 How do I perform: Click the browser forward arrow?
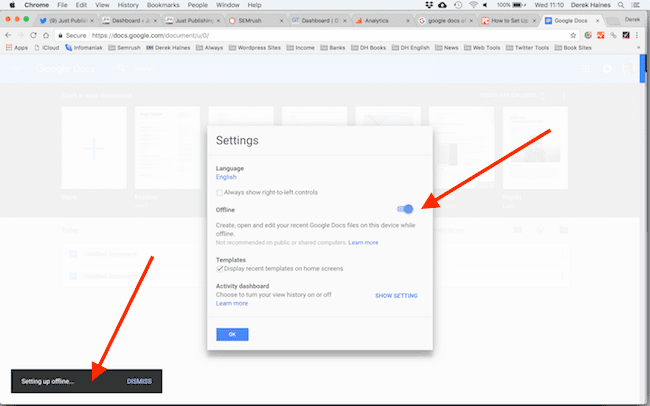21,35
